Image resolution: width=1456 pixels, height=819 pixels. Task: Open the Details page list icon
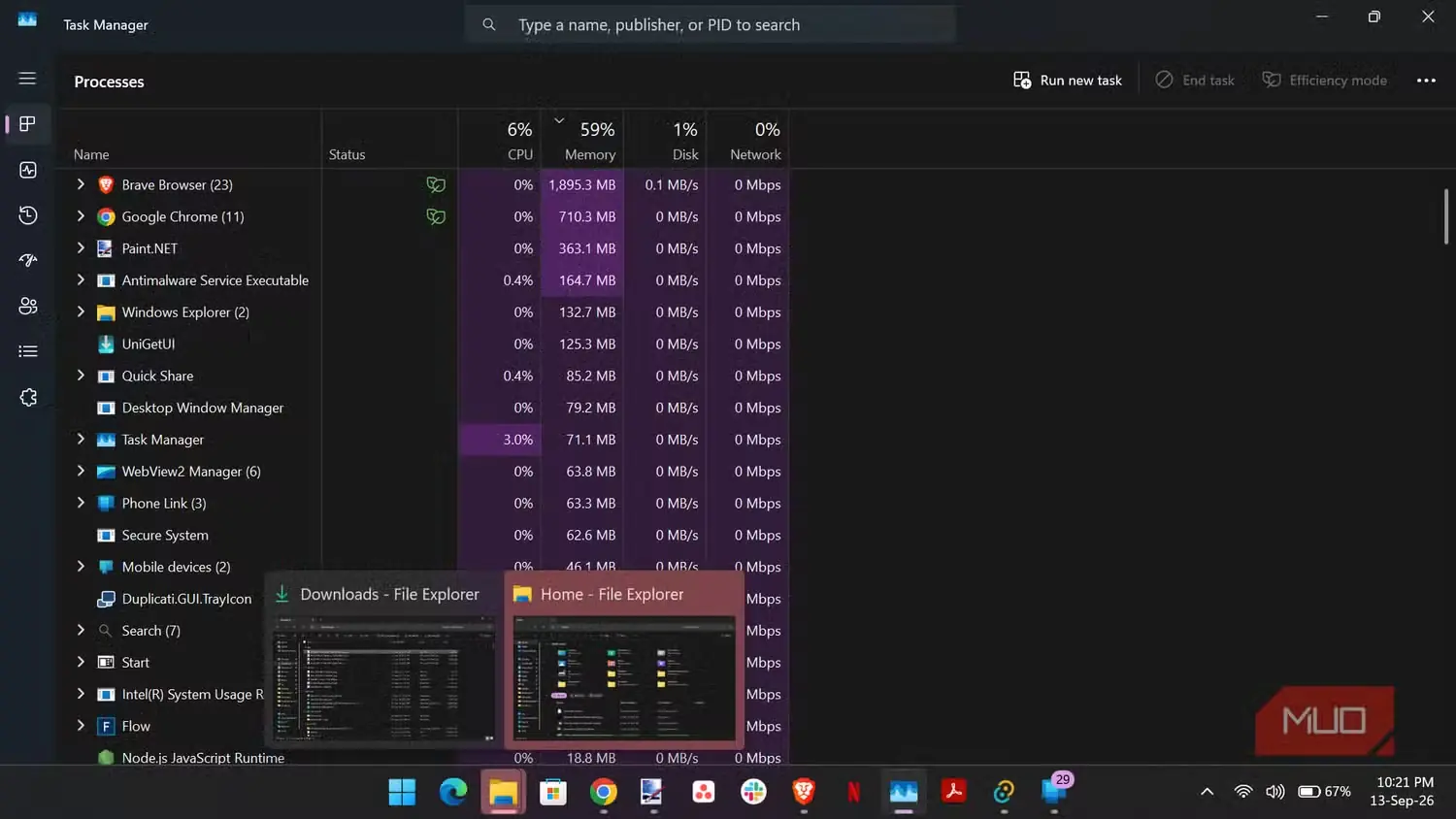click(27, 351)
